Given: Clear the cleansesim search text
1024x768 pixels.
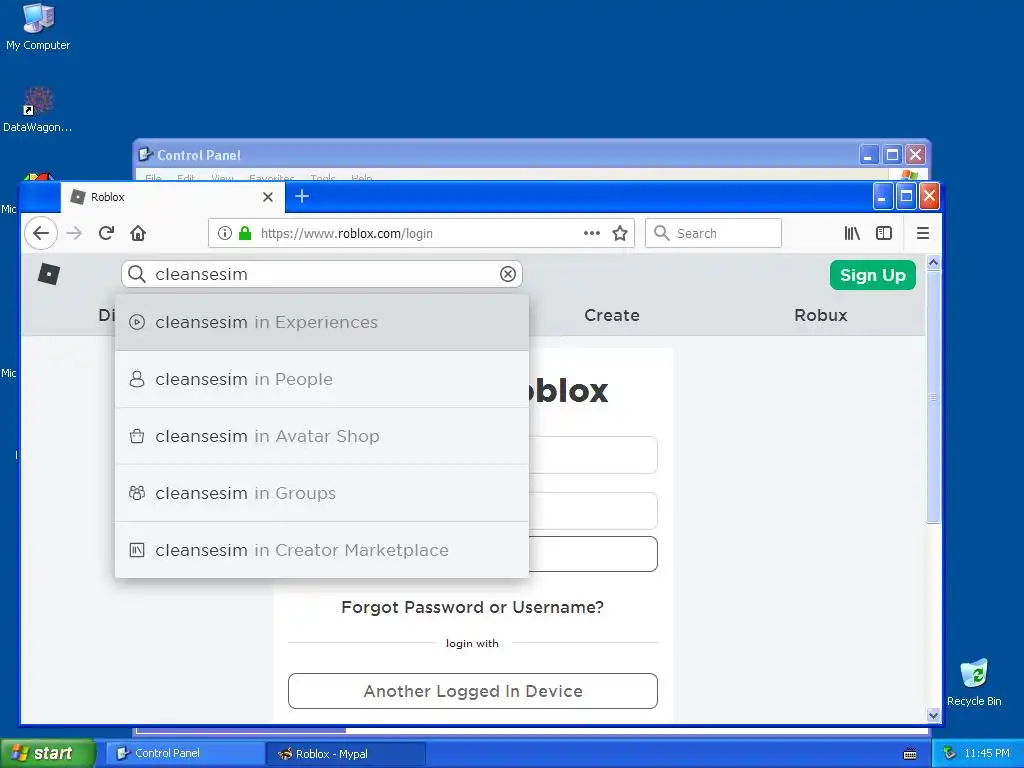Looking at the screenshot, I should (x=507, y=274).
